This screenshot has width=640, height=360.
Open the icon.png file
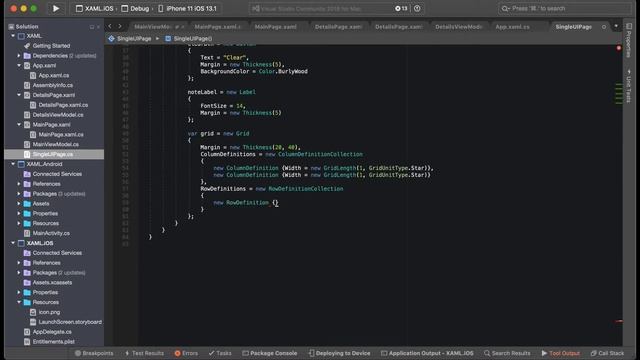tap(49, 312)
